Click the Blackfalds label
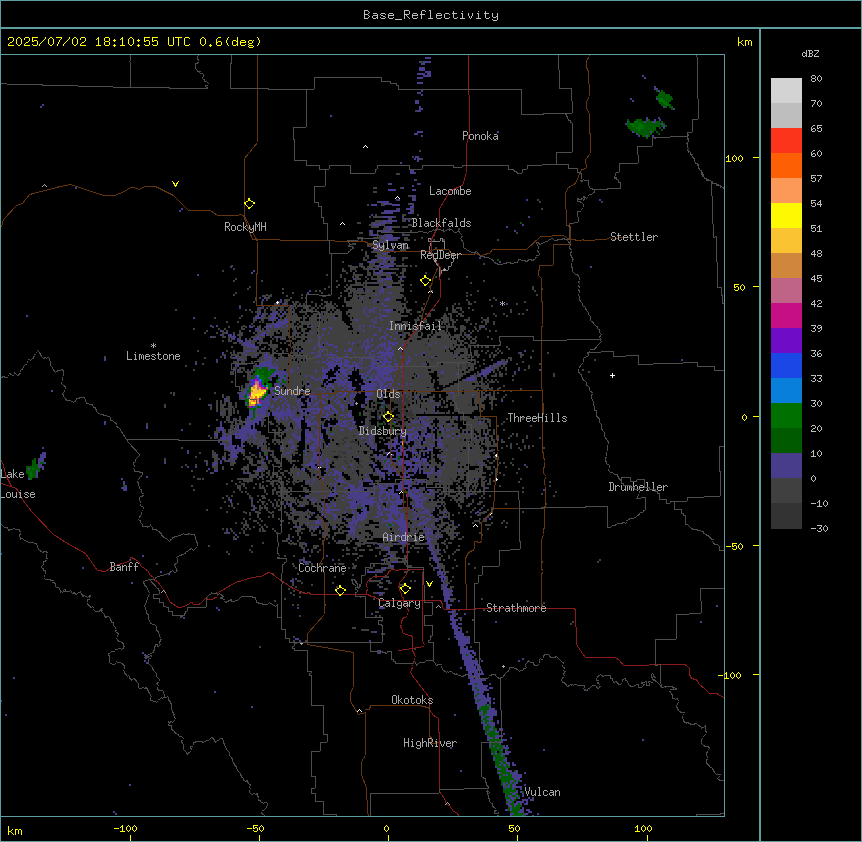Screen dimensions: 862x842 (x=441, y=223)
